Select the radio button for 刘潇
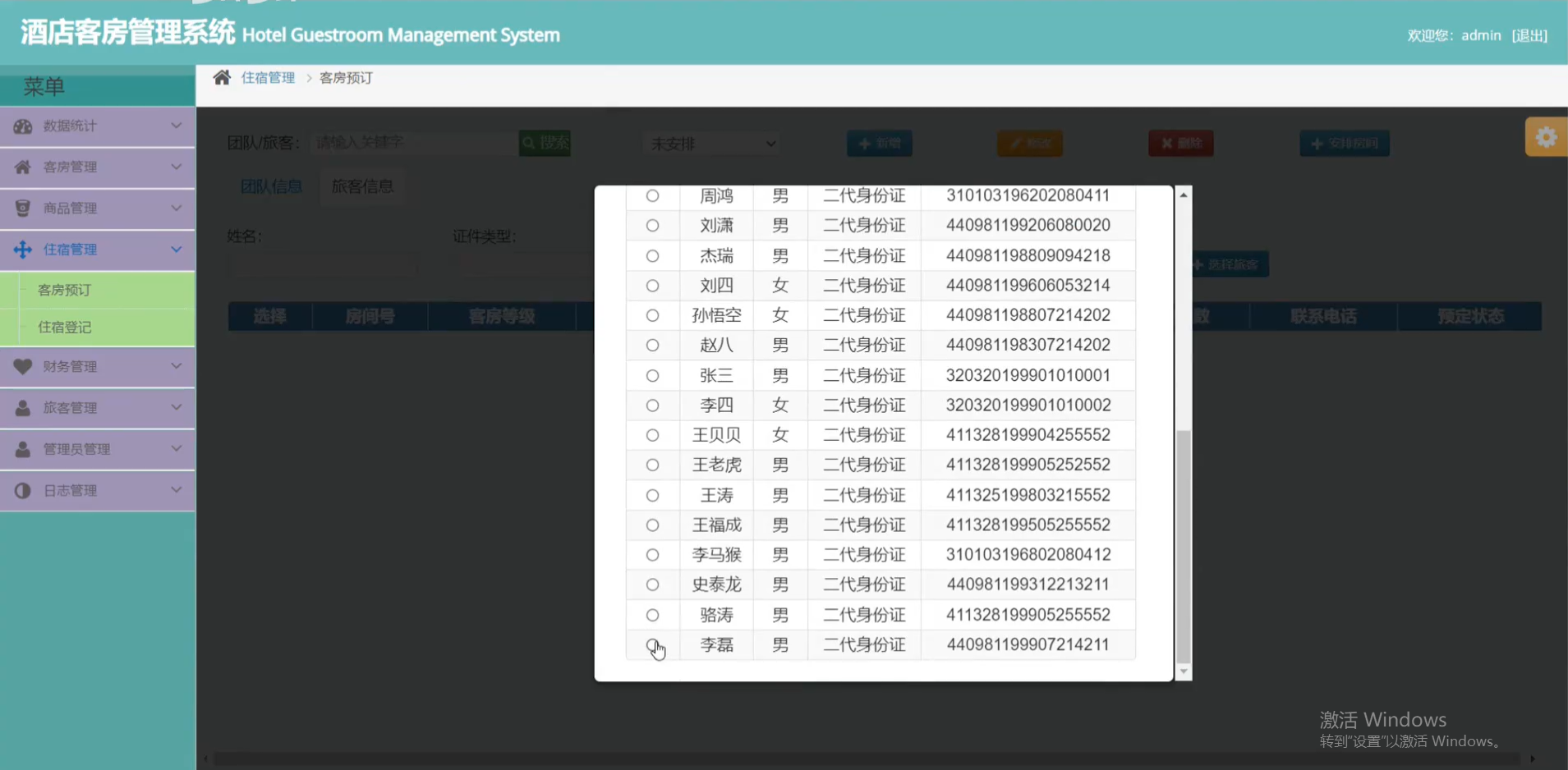 pos(652,226)
